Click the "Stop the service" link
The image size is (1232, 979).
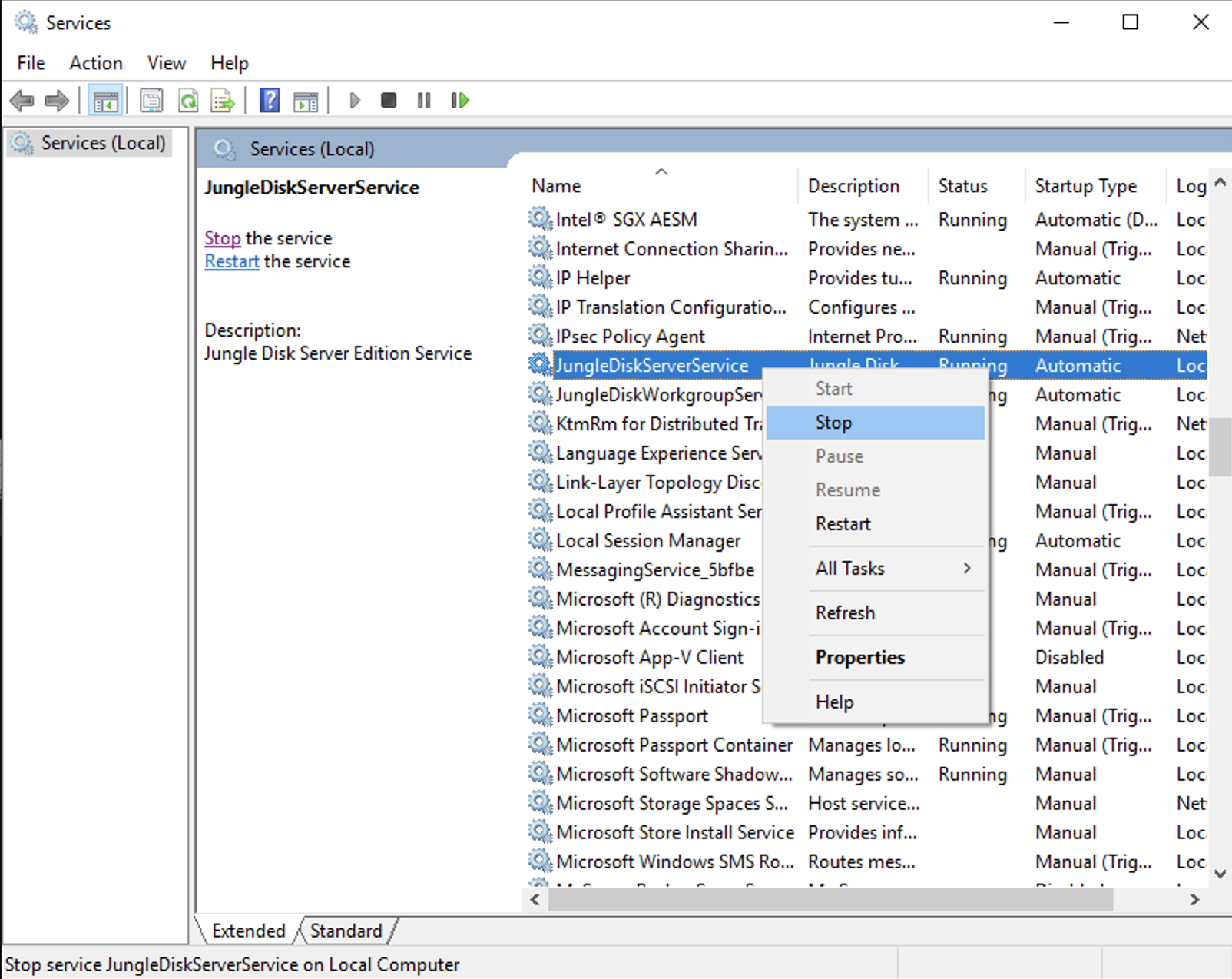pos(222,238)
